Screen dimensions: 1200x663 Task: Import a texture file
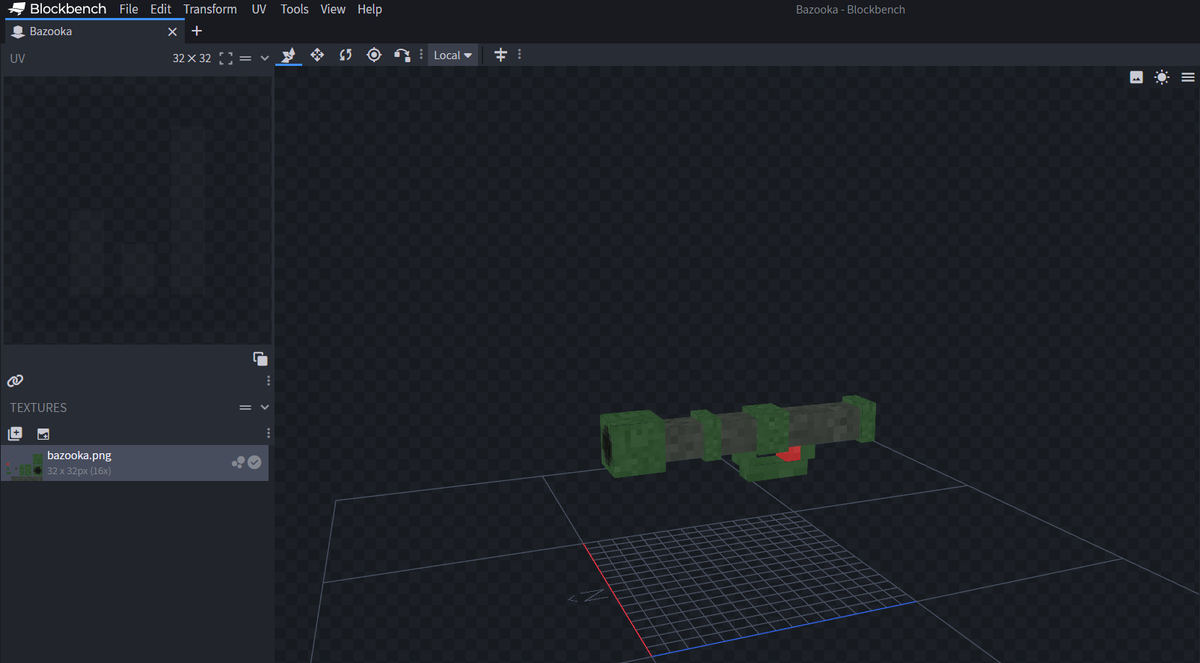tap(43, 434)
